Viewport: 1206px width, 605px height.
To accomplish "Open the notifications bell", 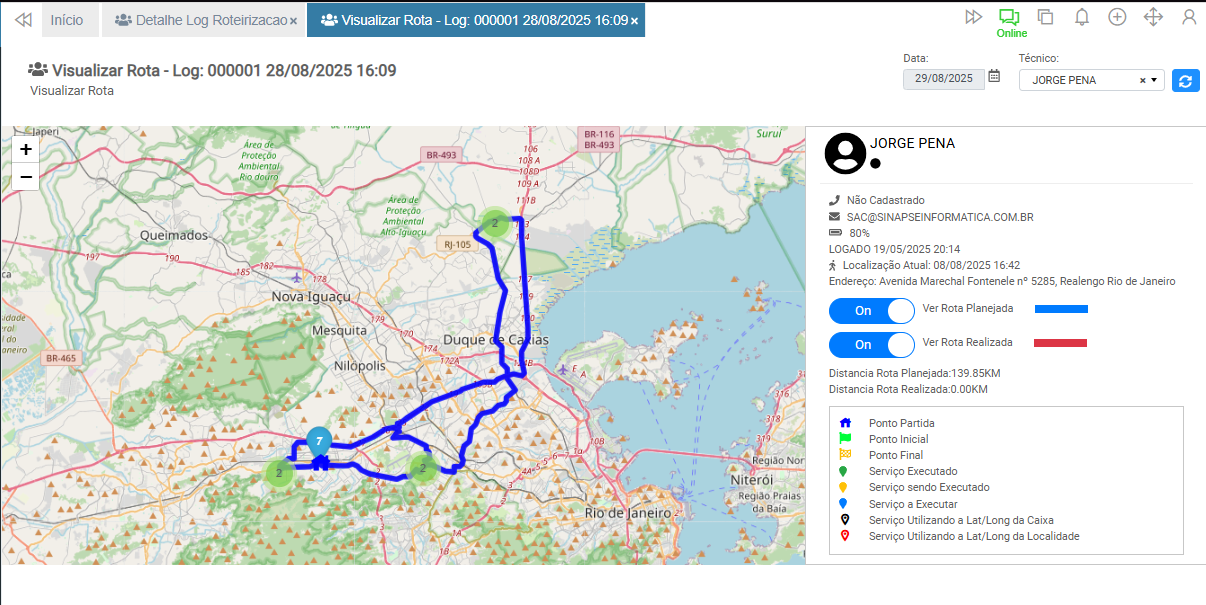I will (x=1081, y=17).
